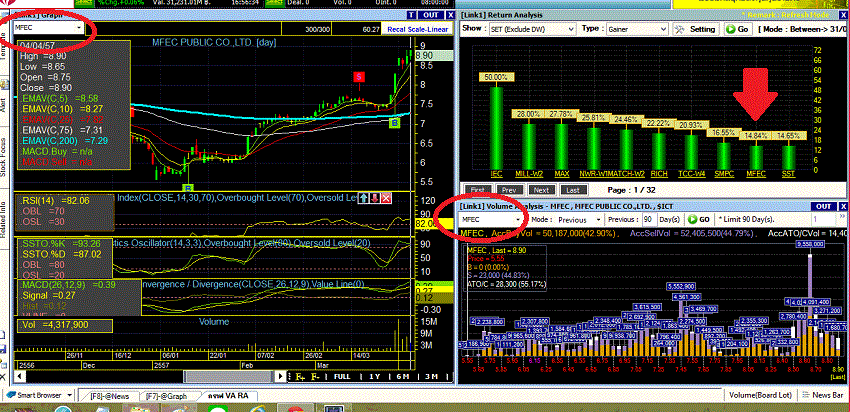Click 14.84% label above MFEC bar

click(756, 136)
